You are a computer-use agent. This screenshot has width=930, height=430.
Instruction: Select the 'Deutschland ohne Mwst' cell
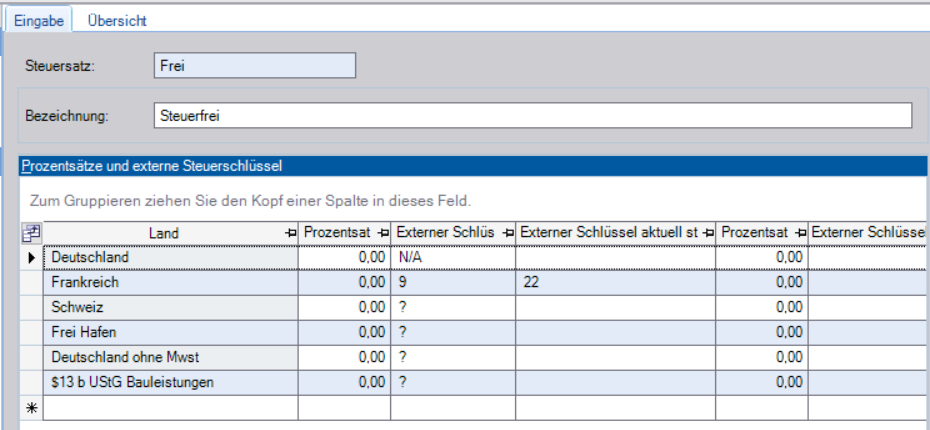[x=170, y=356]
